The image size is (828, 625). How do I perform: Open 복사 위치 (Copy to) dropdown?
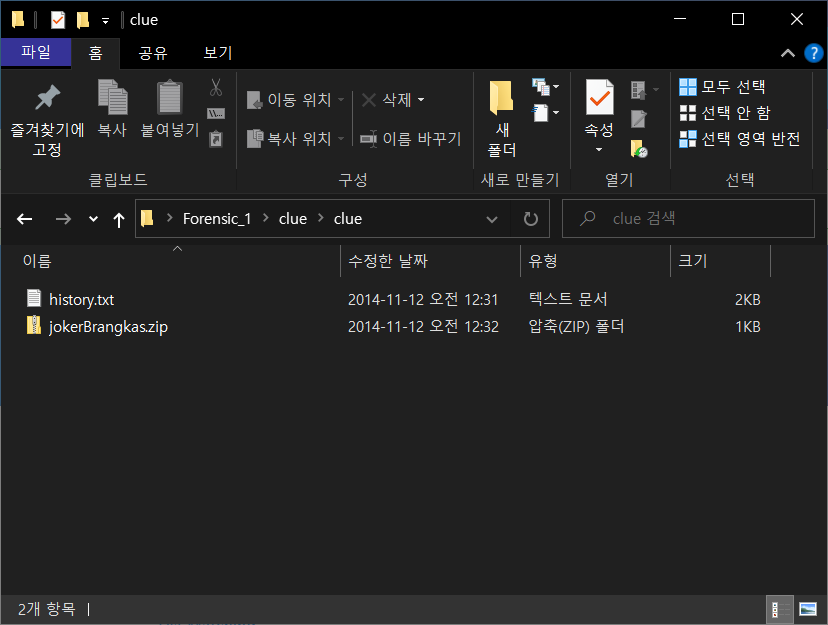(295, 139)
